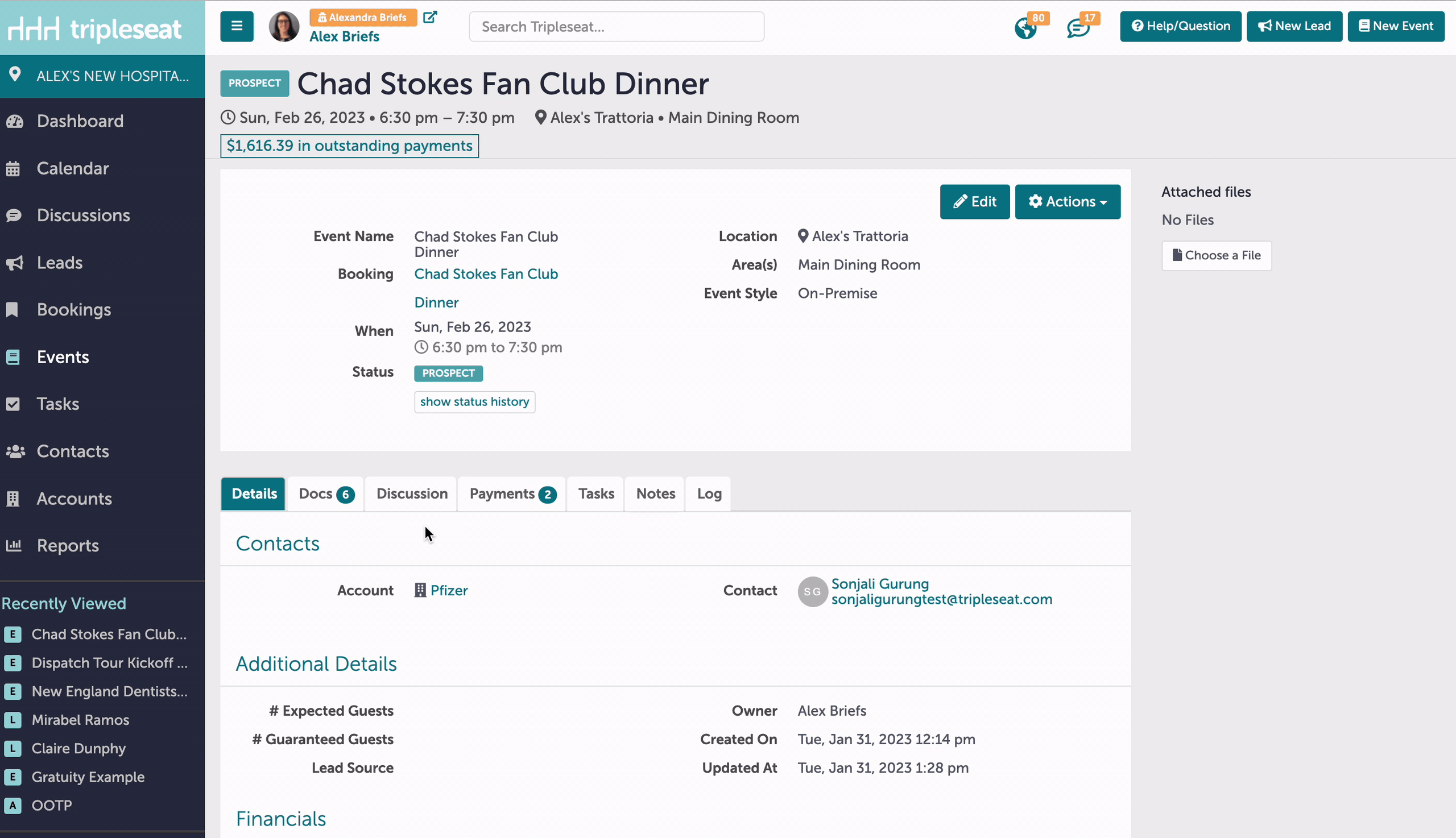Click the Calendar icon in sidebar

pos(13,169)
